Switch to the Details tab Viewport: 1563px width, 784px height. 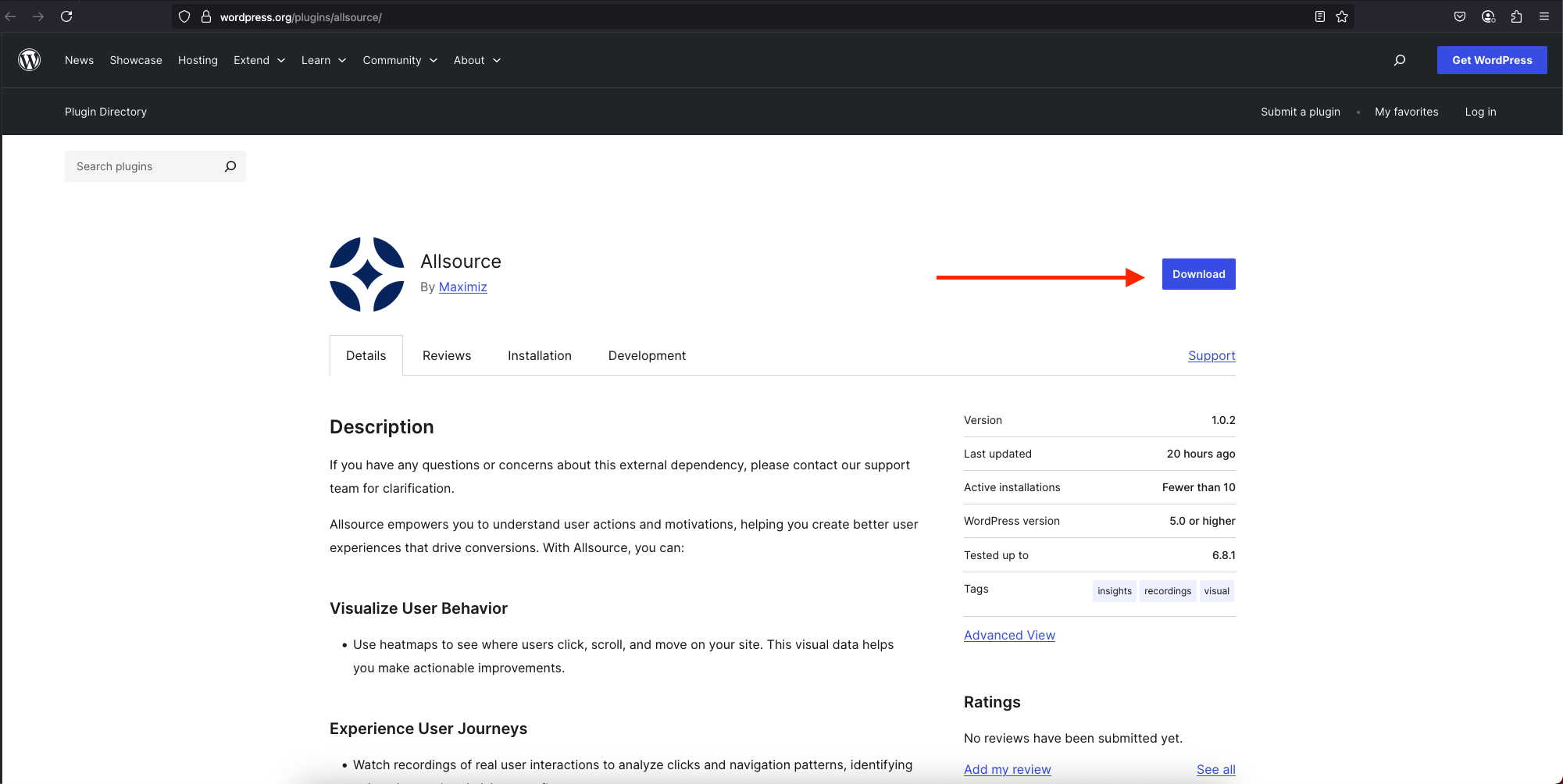(366, 355)
